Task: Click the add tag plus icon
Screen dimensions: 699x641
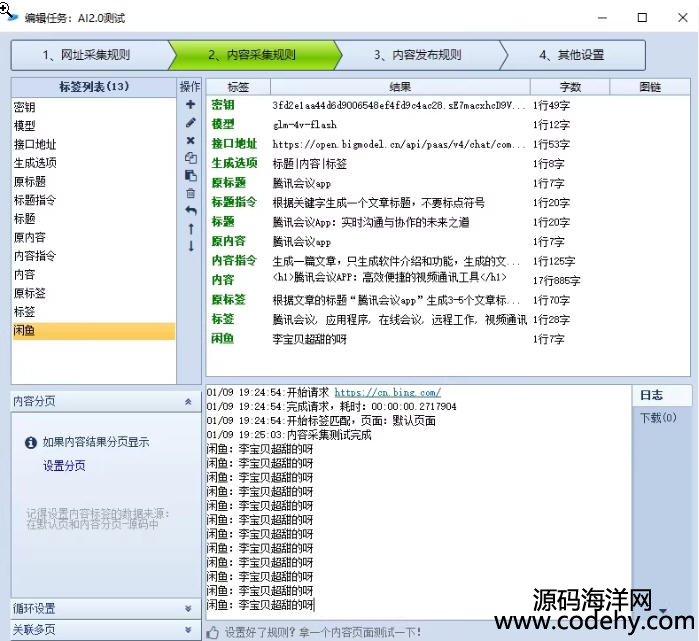Action: (190, 104)
